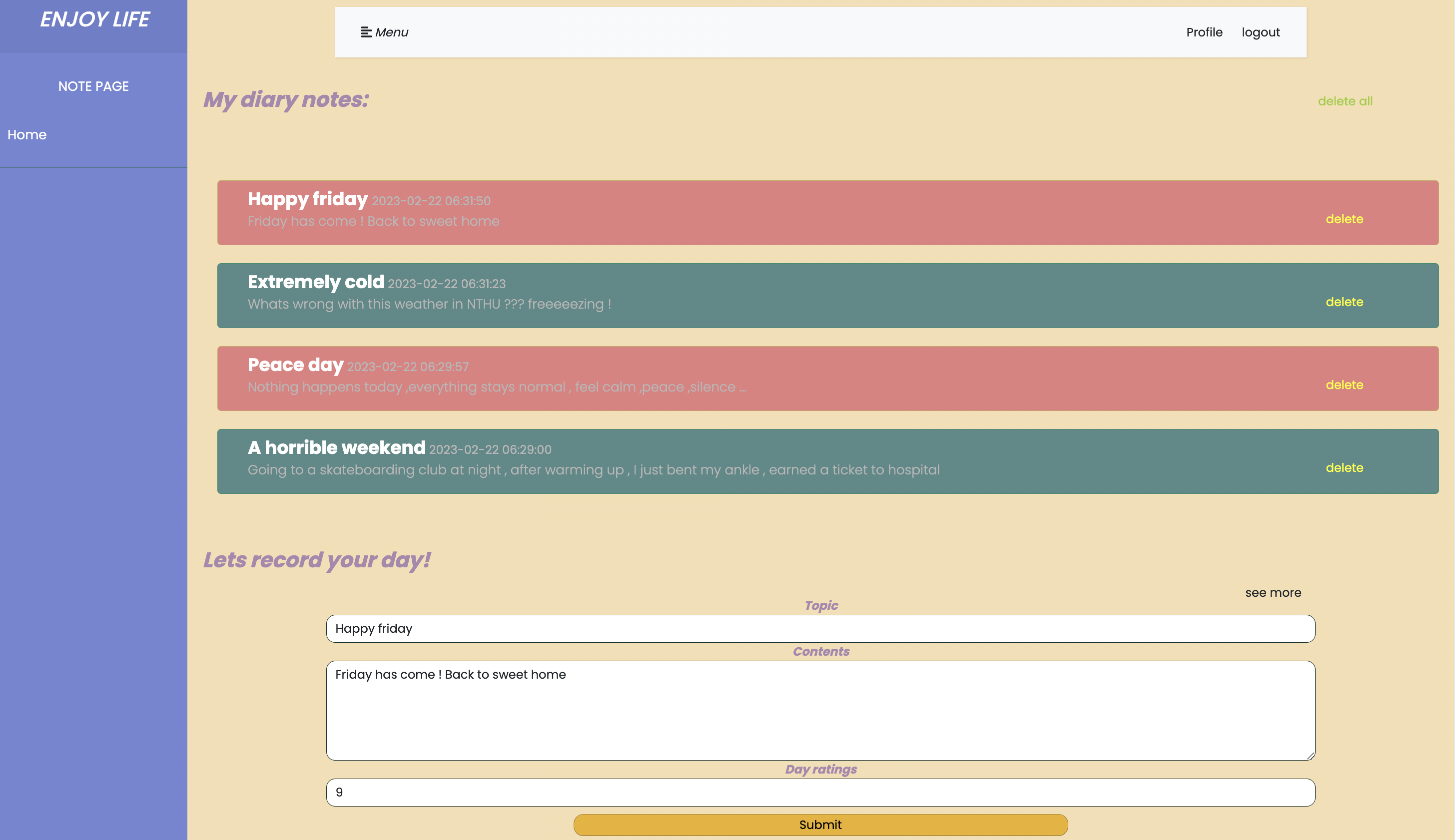The height and width of the screenshot is (840, 1455).
Task: Open the Profile page link
Action: 1204,32
